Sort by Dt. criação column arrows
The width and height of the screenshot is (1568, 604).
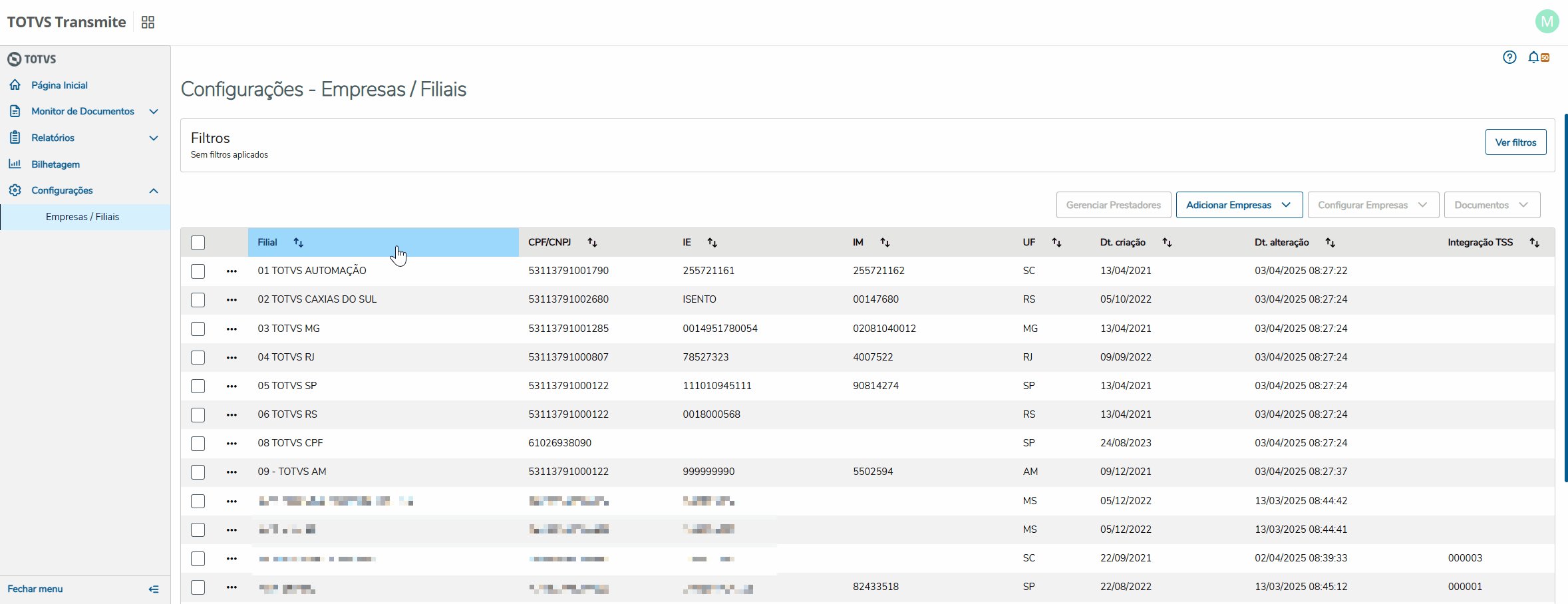click(x=1167, y=243)
